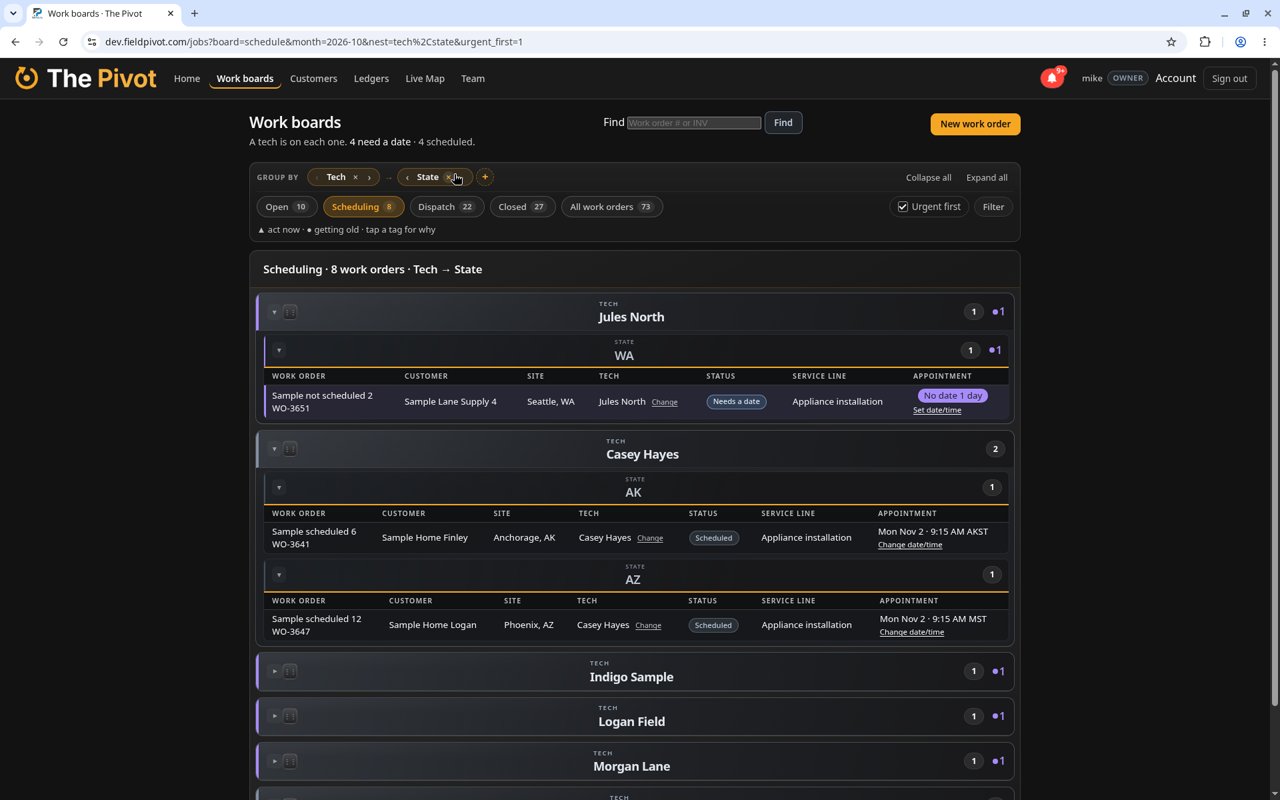Click the drag handle on Indigo Sample group

290,671
